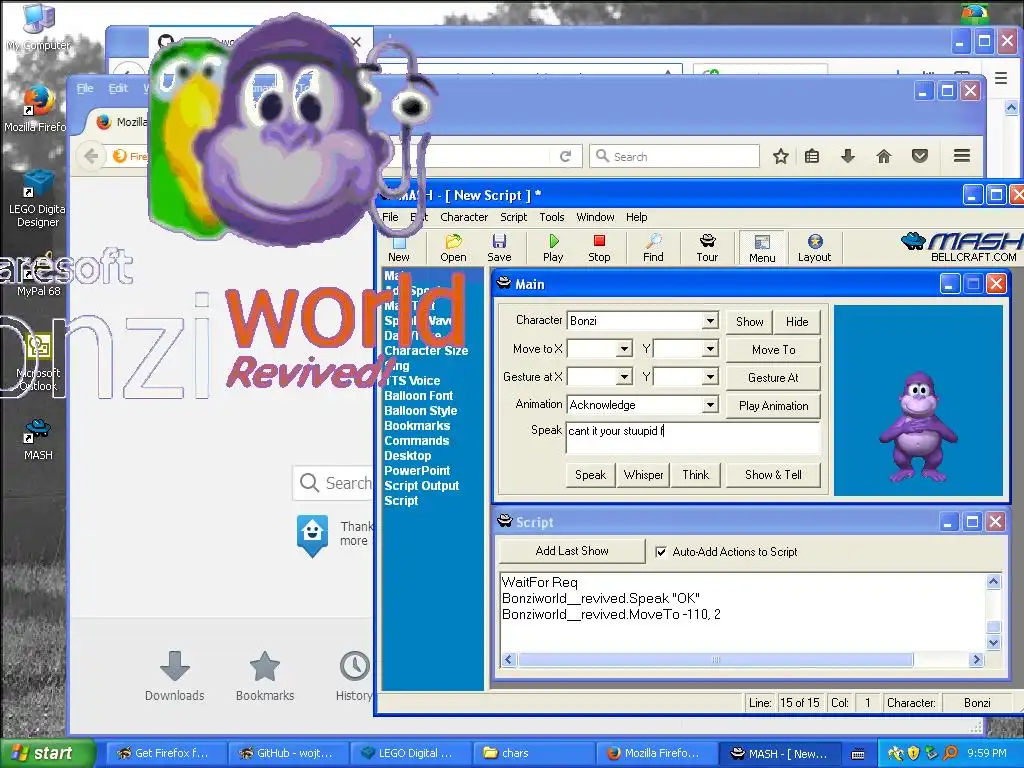1024x768 pixels.
Task: Open the Window menu in MASH
Action: (595, 217)
